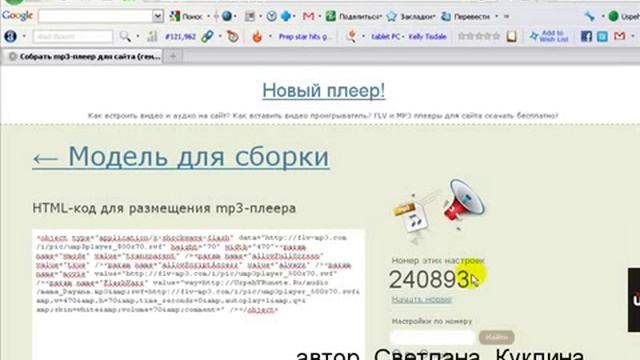Click the #121,962 rank text
The height and width of the screenshot is (360, 640).
180,37
